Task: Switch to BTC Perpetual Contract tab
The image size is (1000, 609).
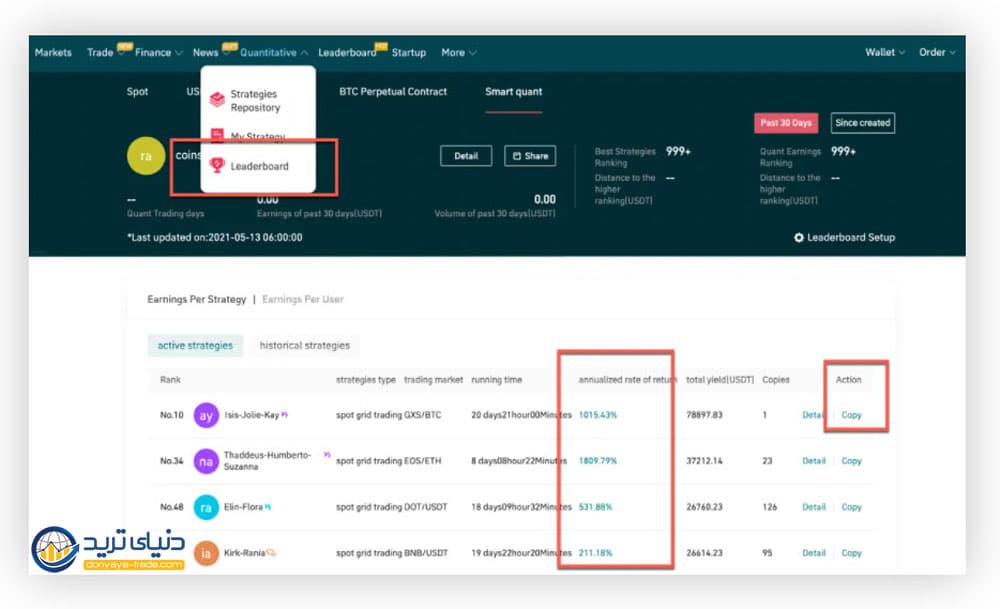Action: [x=393, y=91]
